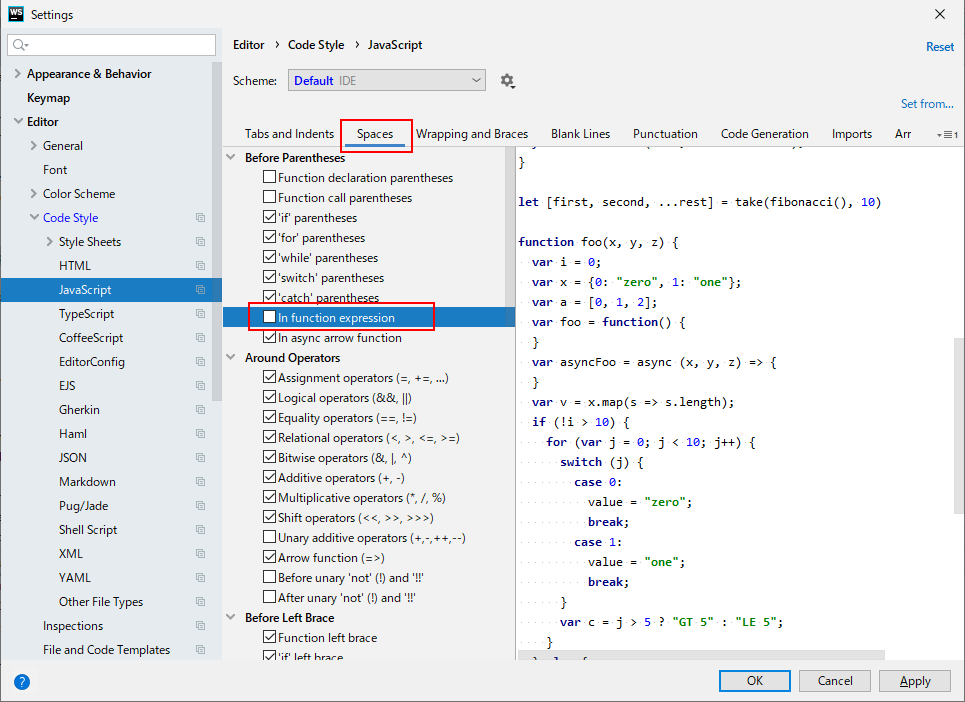965x702 pixels.
Task: Switch to Tabs and Indents tab
Action: pos(289,134)
